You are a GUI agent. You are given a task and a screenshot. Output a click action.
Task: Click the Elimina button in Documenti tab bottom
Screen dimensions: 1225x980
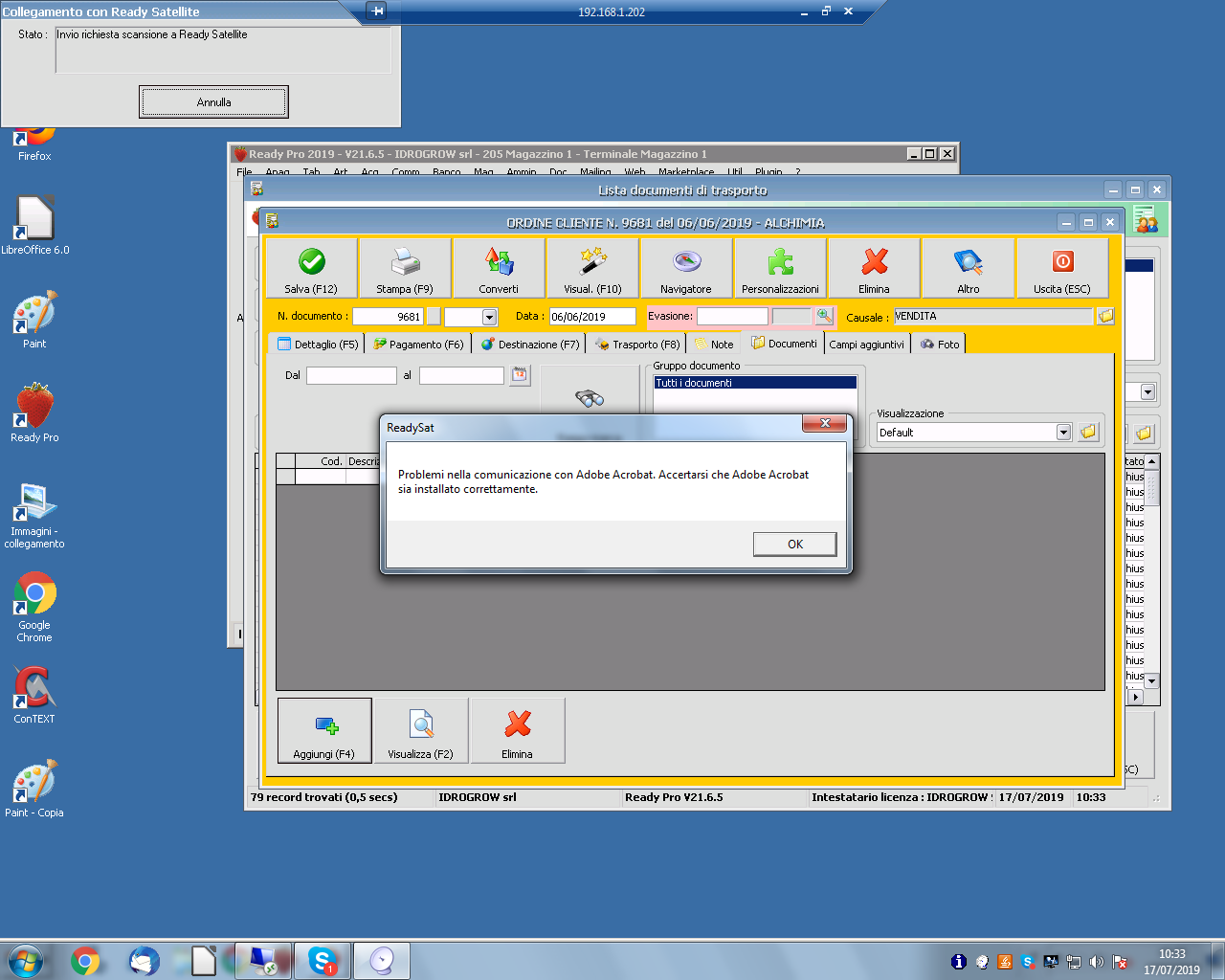(x=518, y=730)
